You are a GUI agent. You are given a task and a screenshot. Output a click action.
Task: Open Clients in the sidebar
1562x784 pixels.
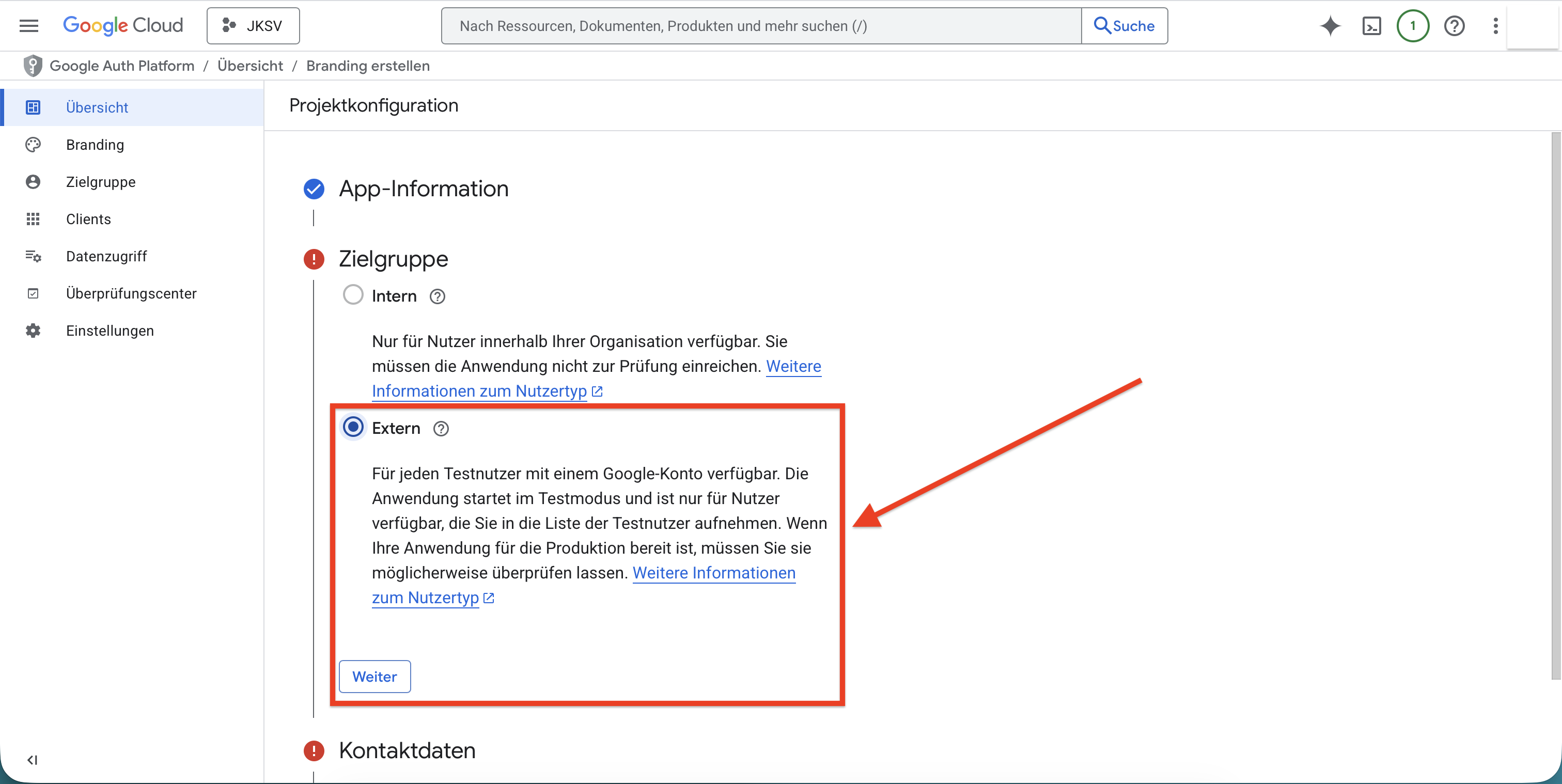[x=88, y=219]
